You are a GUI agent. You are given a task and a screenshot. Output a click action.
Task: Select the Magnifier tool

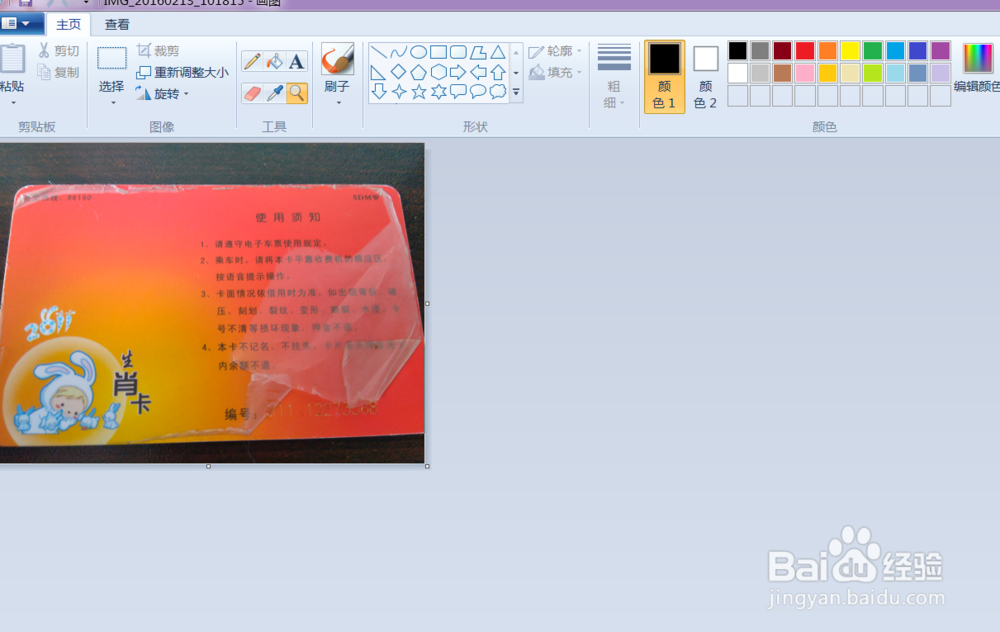(x=297, y=93)
